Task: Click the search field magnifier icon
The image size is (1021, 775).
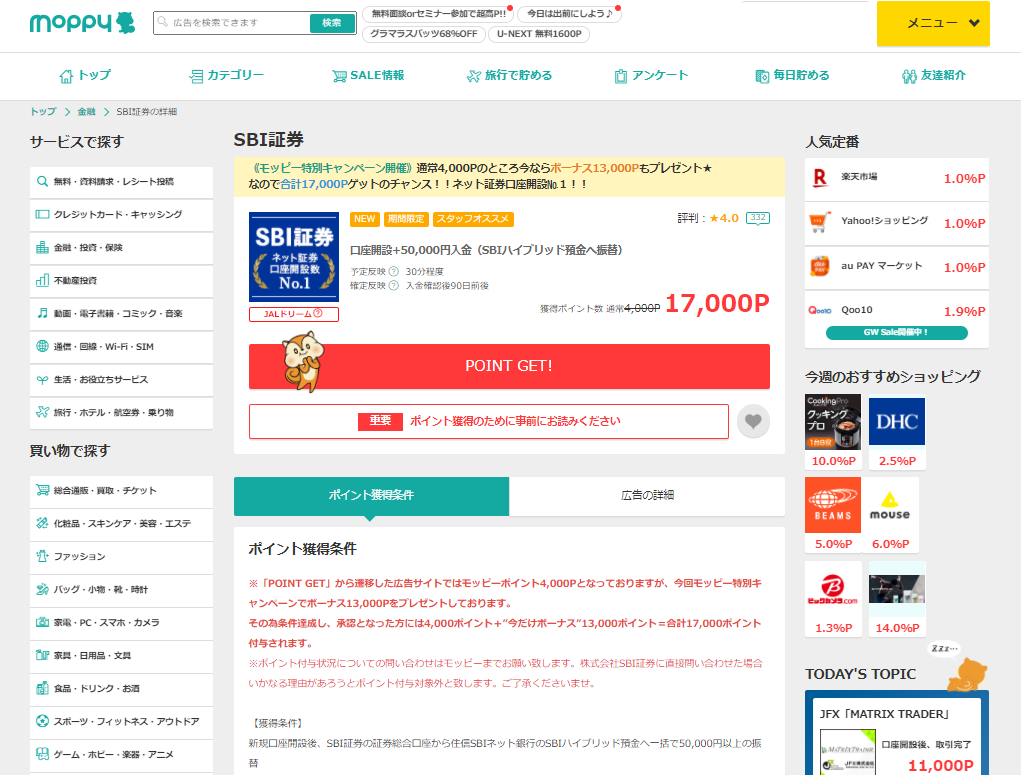Action: [163, 22]
